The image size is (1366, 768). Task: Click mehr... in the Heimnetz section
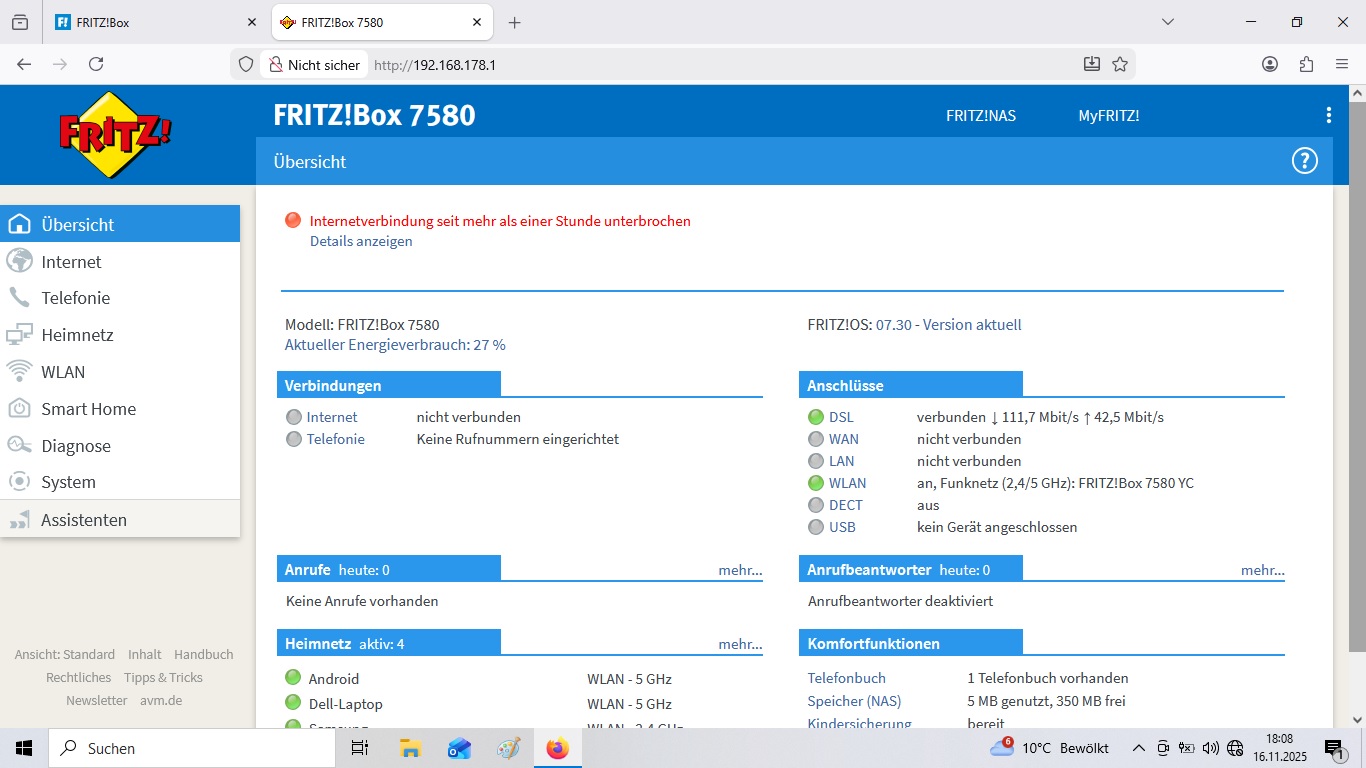point(740,644)
